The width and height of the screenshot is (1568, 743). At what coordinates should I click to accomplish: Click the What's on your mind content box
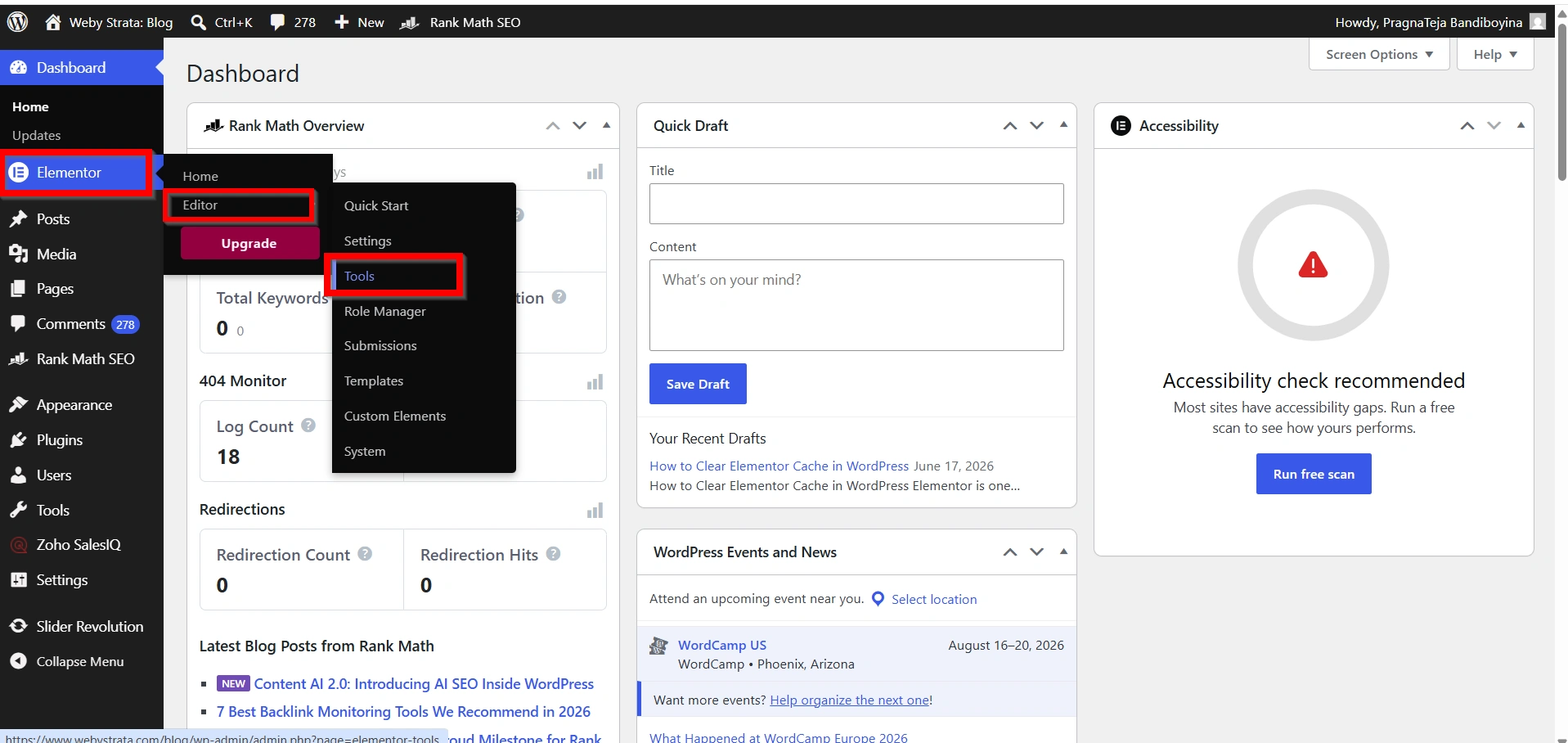click(856, 305)
